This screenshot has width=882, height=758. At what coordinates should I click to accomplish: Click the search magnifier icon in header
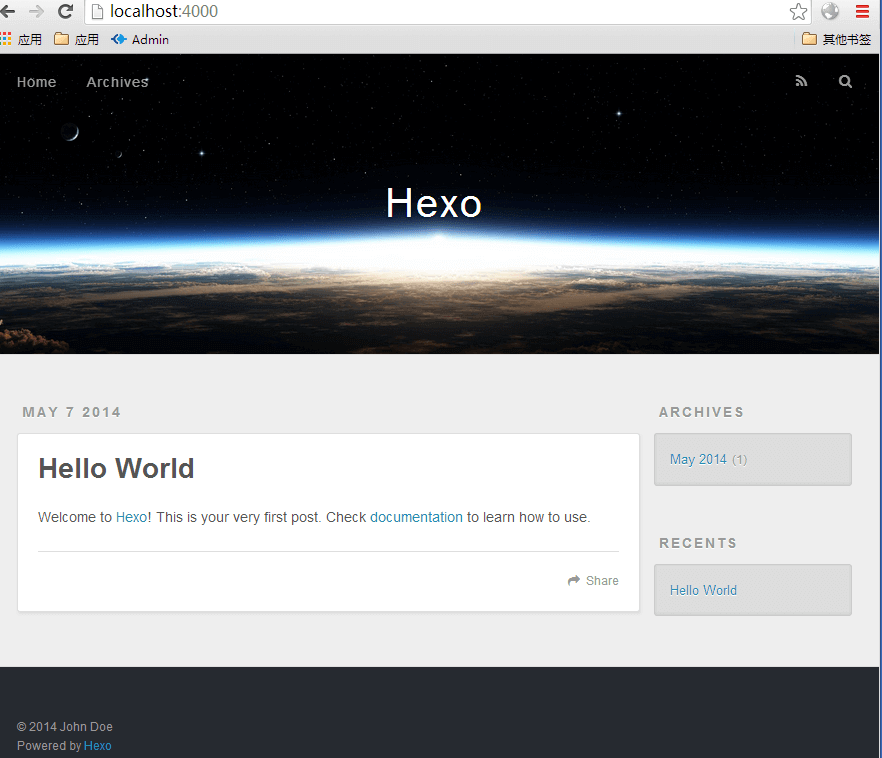pyautogui.click(x=845, y=82)
